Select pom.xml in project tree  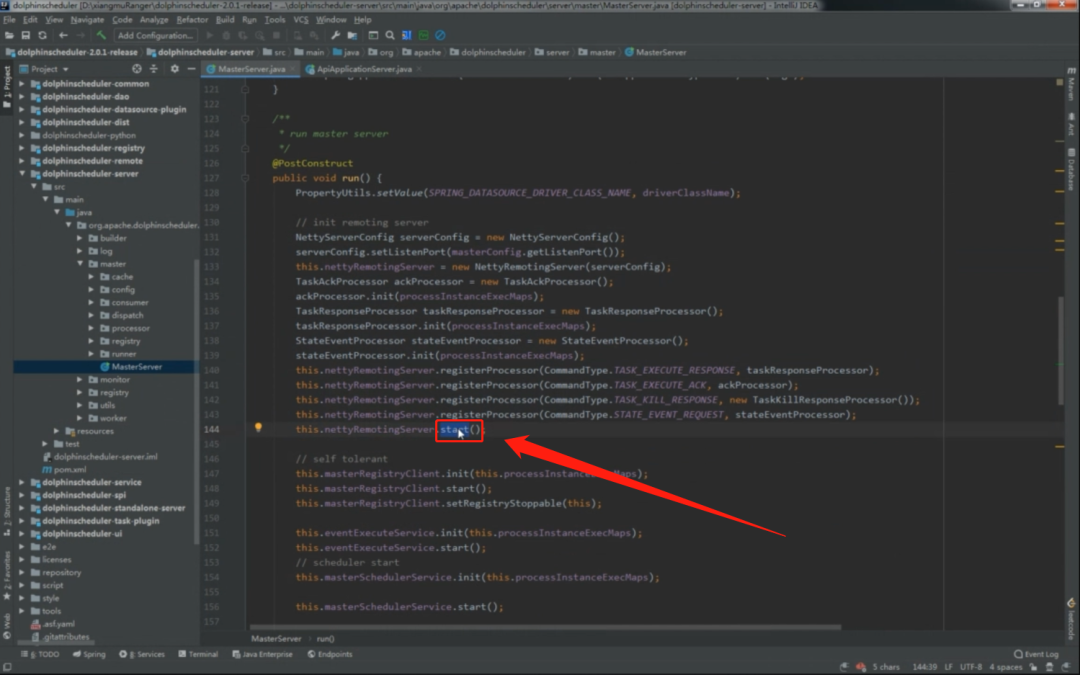64,469
